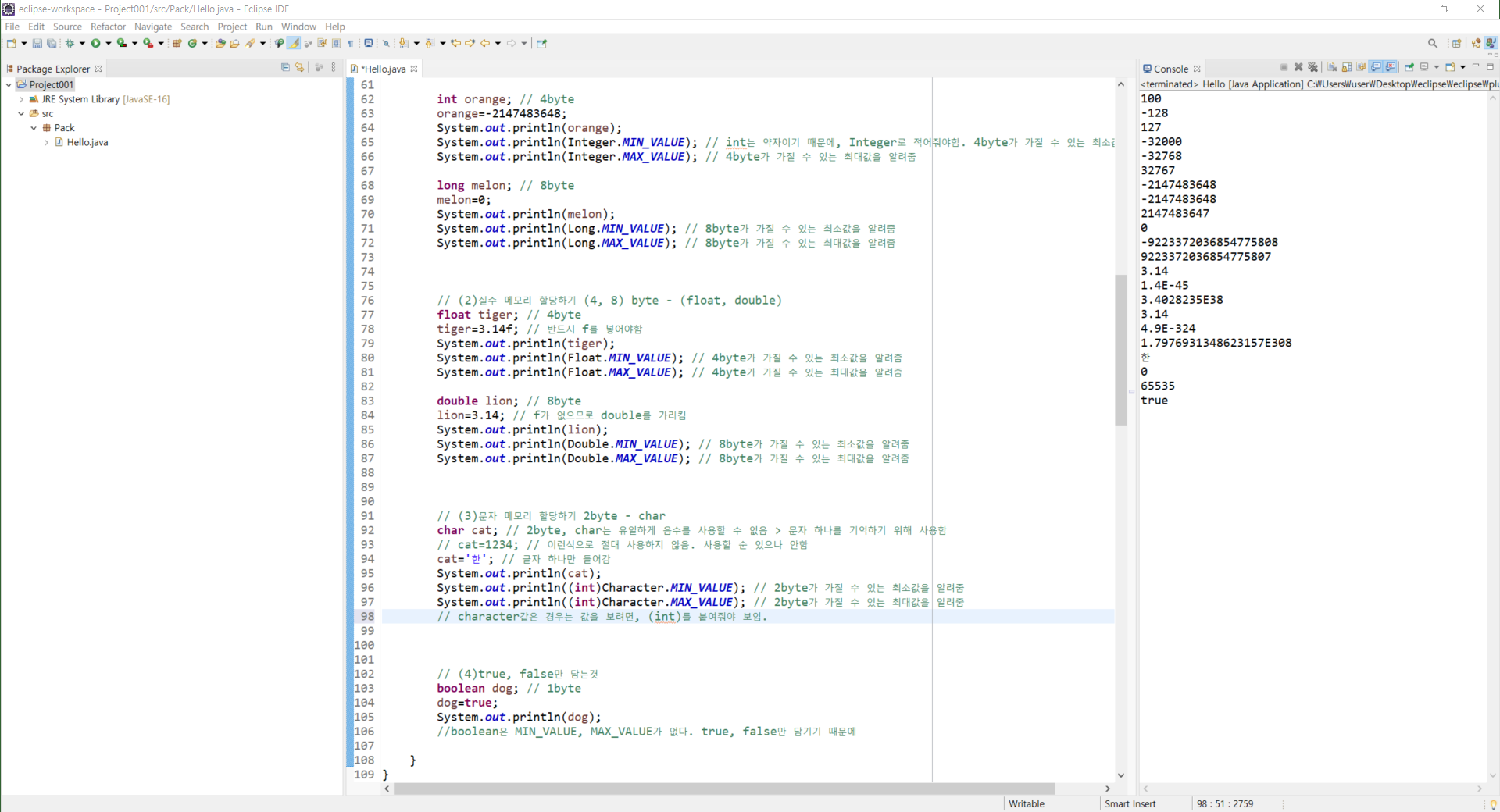Run the program with green Run icon
Screen dimensions: 1500x812
click(95, 44)
